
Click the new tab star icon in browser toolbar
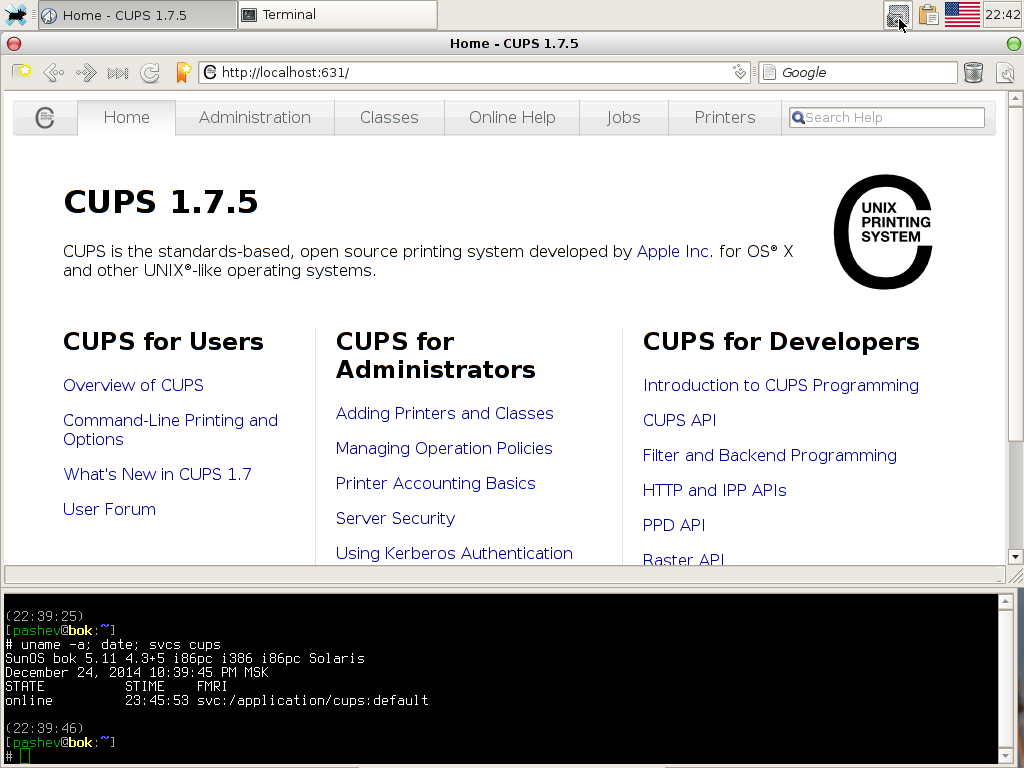point(22,72)
